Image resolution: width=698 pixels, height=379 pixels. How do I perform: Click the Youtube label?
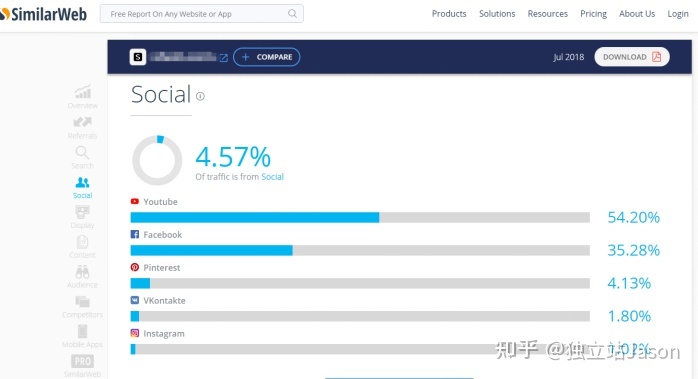click(x=160, y=202)
